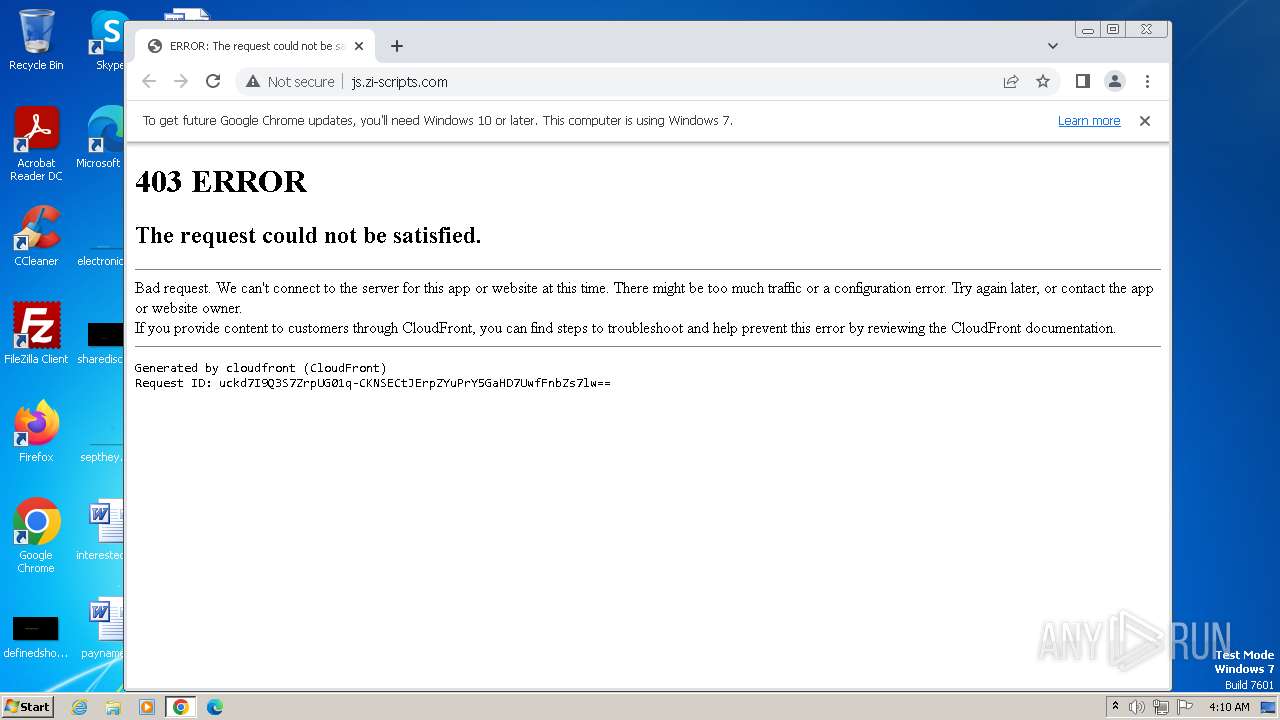The image size is (1280, 720).
Task: Open network status tray icon
Action: [x=1161, y=707]
